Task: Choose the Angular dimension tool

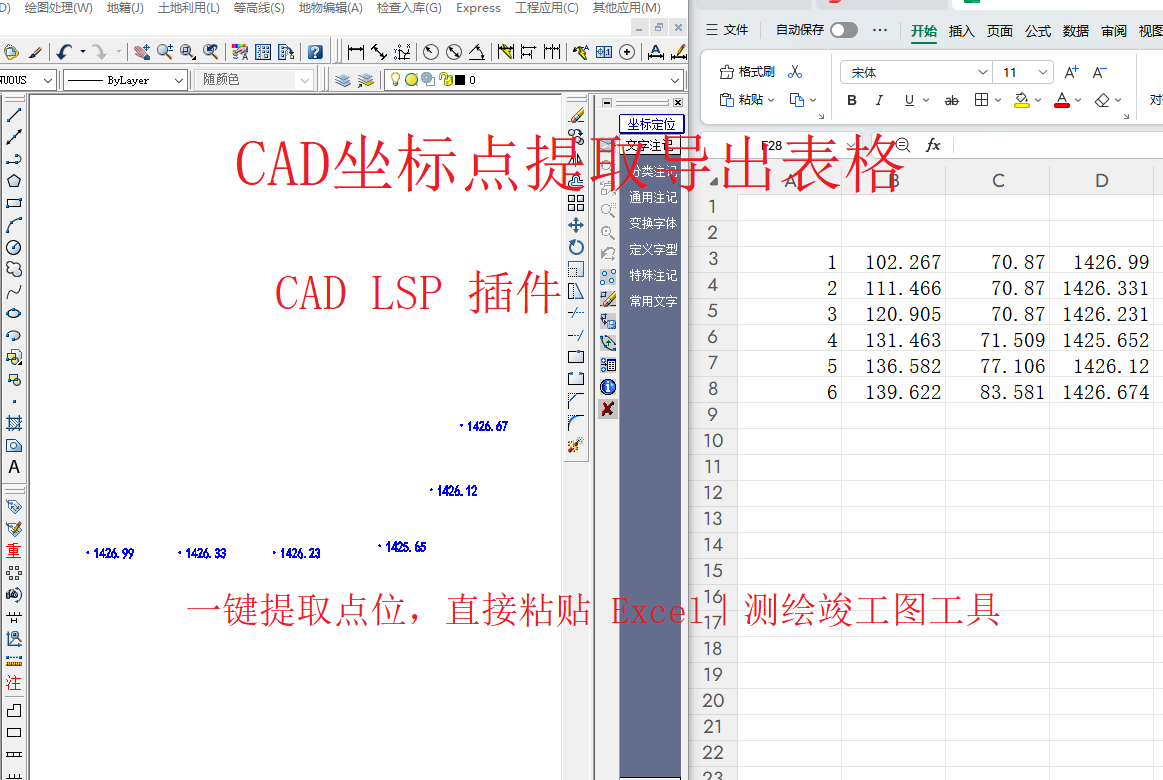Action: 477,51
